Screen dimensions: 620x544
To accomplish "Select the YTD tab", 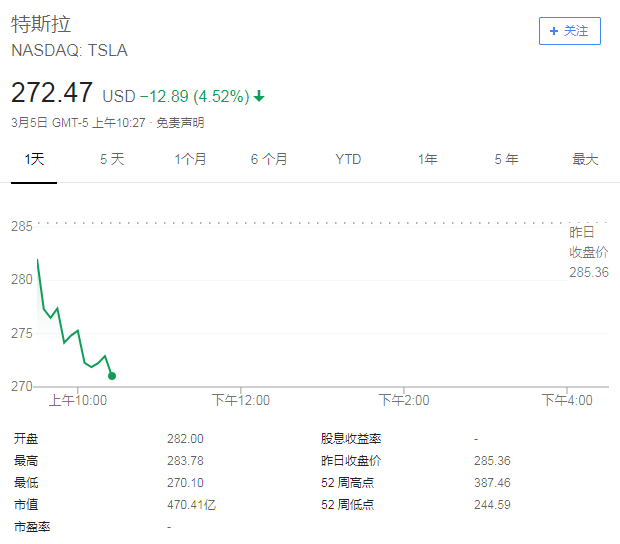I will tap(348, 159).
